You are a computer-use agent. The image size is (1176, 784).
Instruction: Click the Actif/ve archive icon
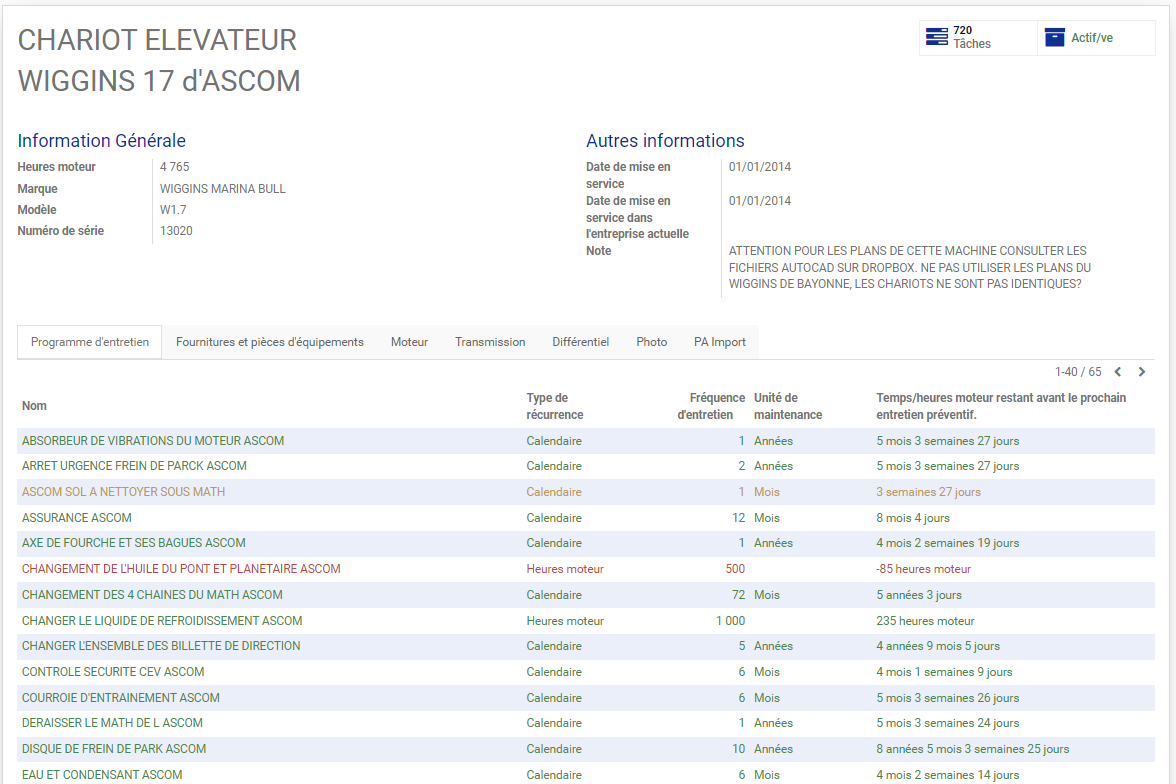click(x=1054, y=38)
